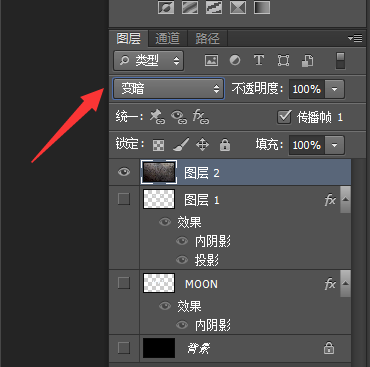The height and width of the screenshot is (367, 370).
Task: Select the fifth gradient style icon
Action: (262, 7)
